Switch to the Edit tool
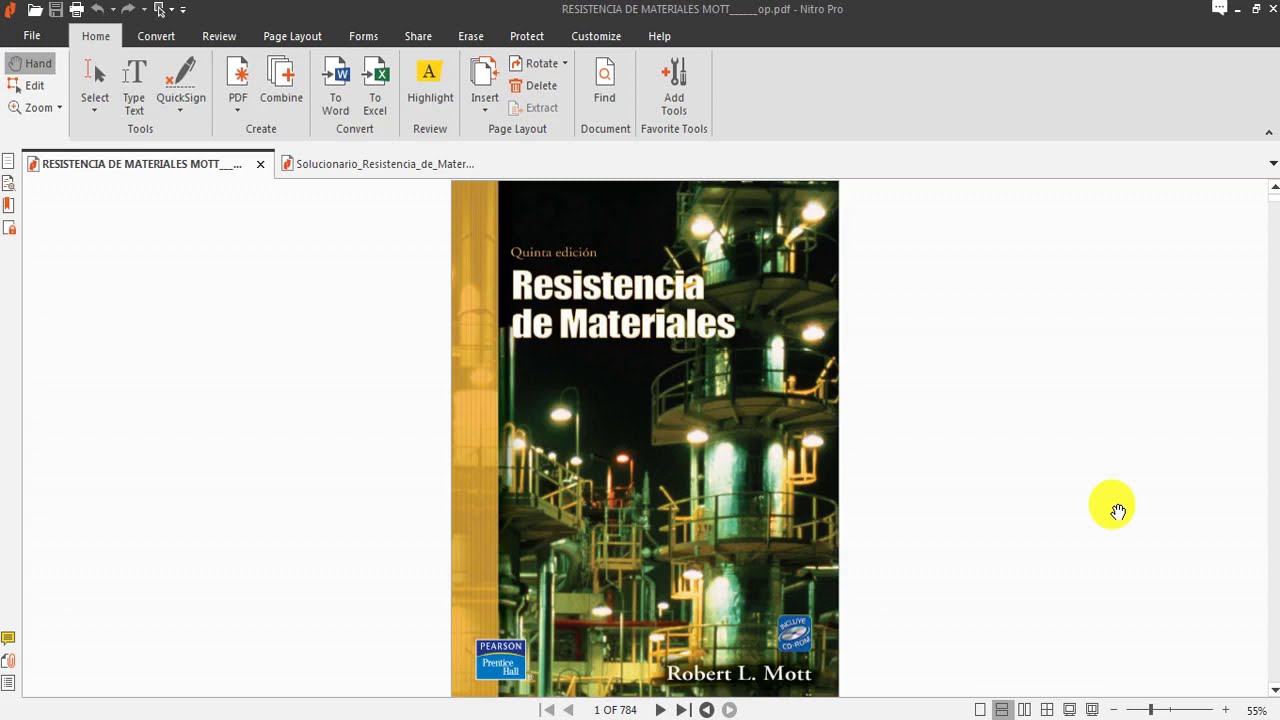Screen dimensions: 1280x720 26,85
